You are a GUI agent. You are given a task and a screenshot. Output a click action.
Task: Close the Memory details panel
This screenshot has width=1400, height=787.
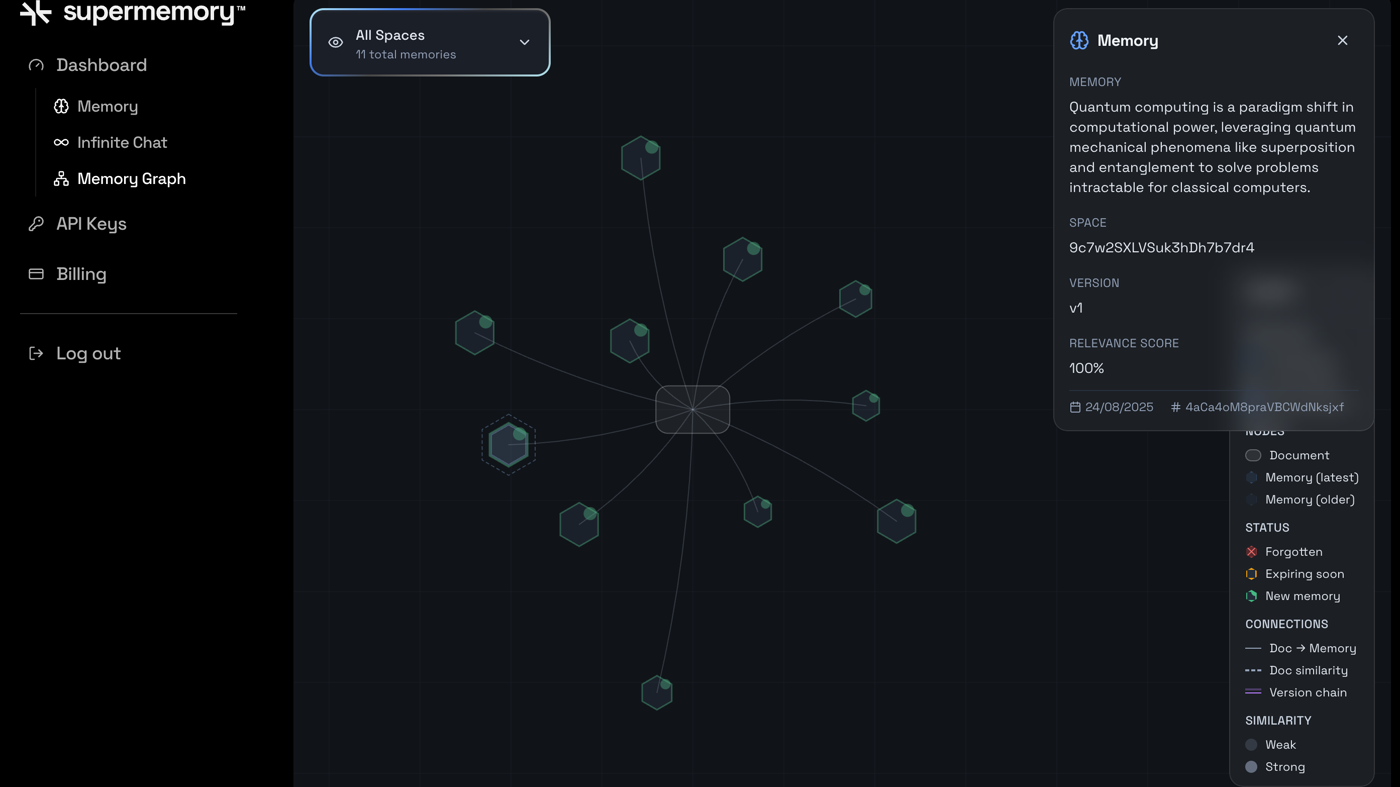click(1342, 41)
